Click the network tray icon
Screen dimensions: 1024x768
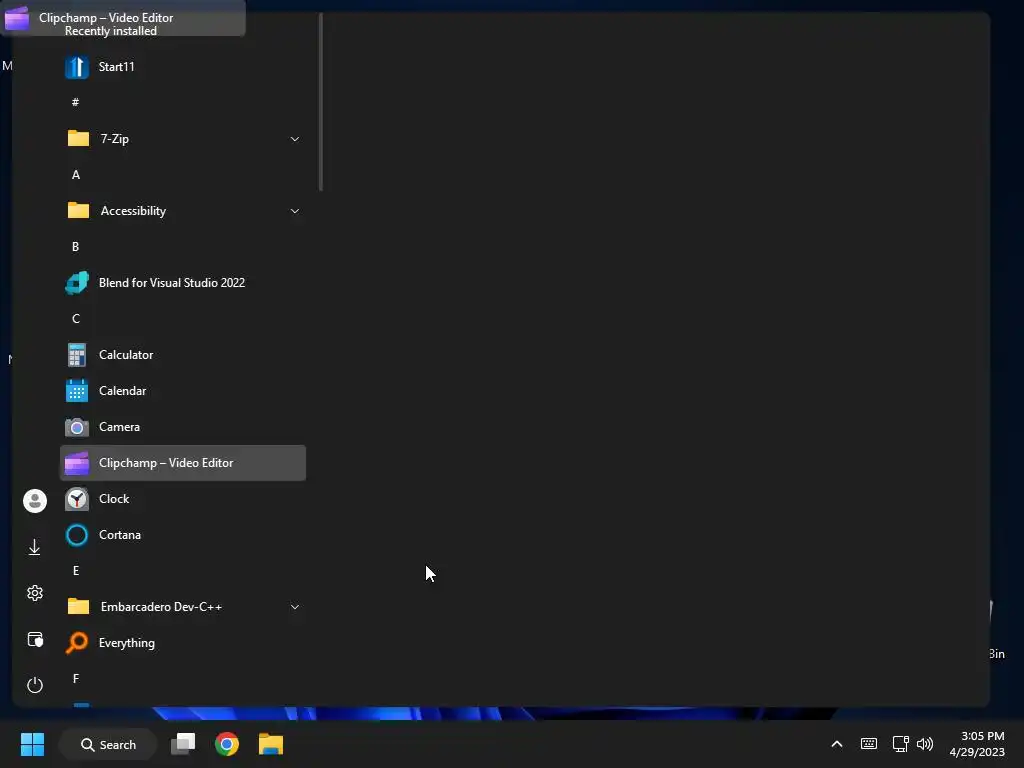pyautogui.click(x=901, y=744)
